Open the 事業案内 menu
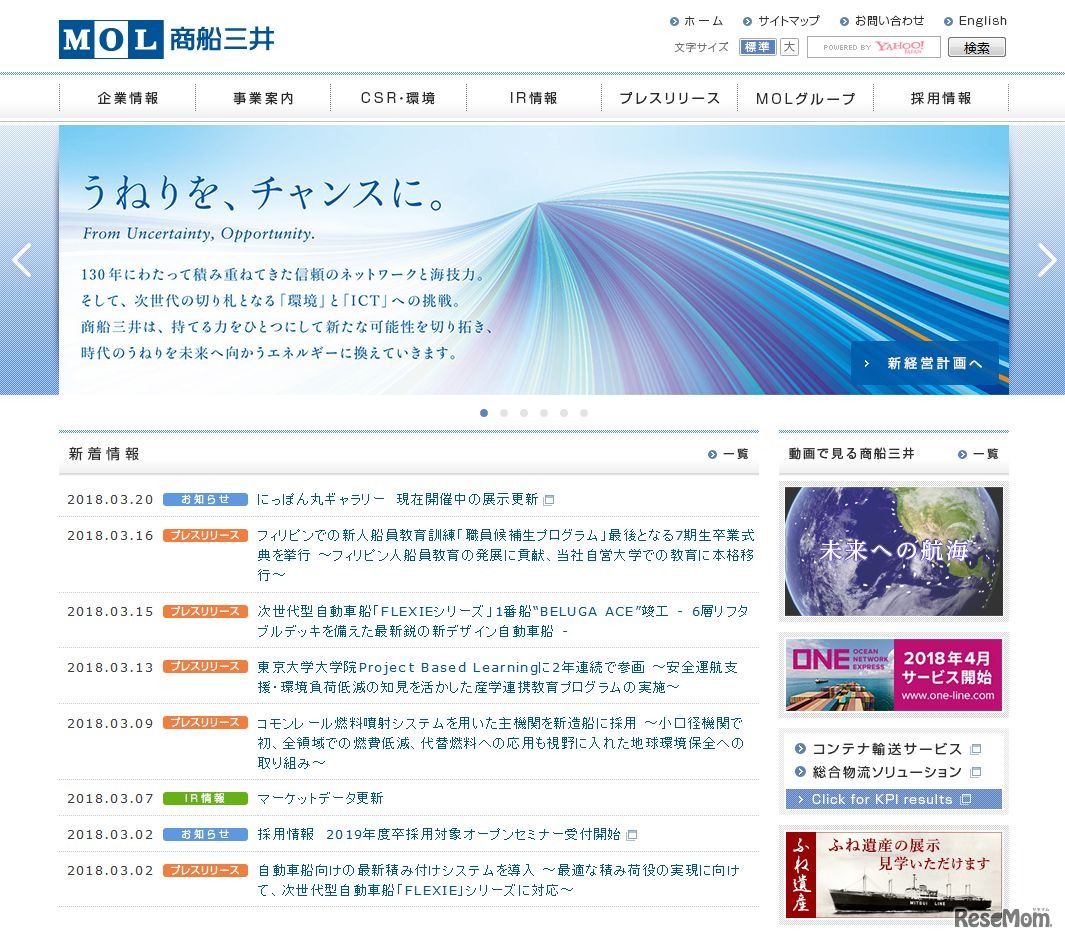The image size is (1065, 941). (264, 99)
